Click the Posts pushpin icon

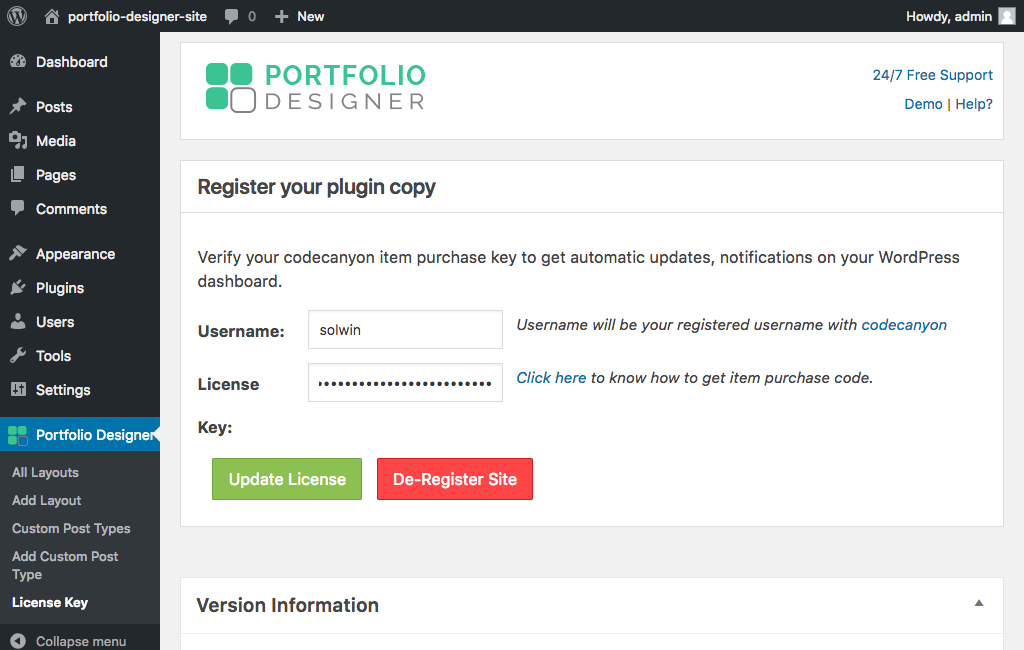[x=18, y=107]
